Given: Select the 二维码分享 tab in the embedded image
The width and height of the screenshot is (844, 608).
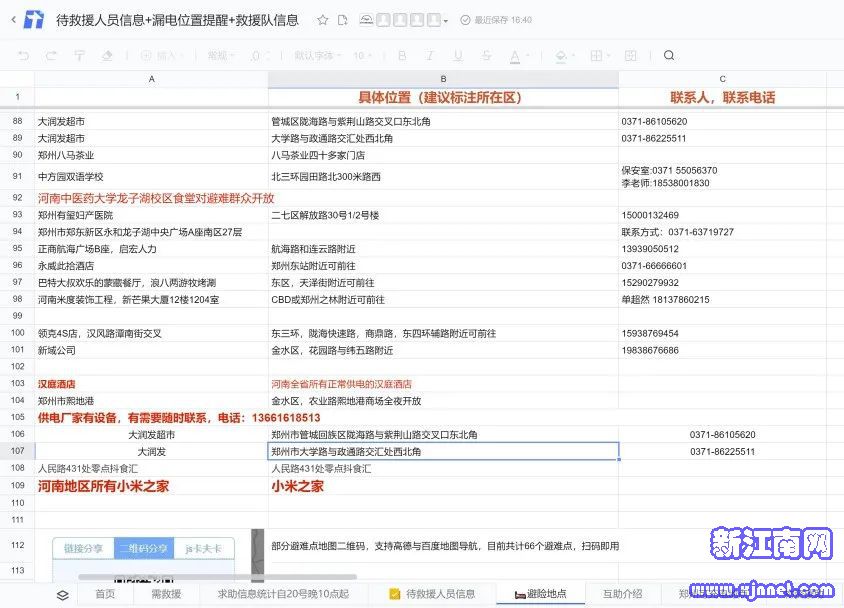Looking at the screenshot, I should pos(144,548).
